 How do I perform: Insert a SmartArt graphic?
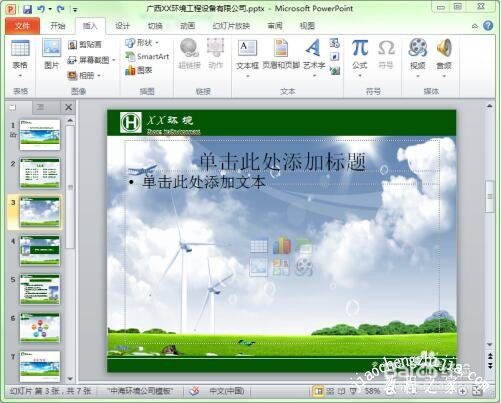point(147,56)
